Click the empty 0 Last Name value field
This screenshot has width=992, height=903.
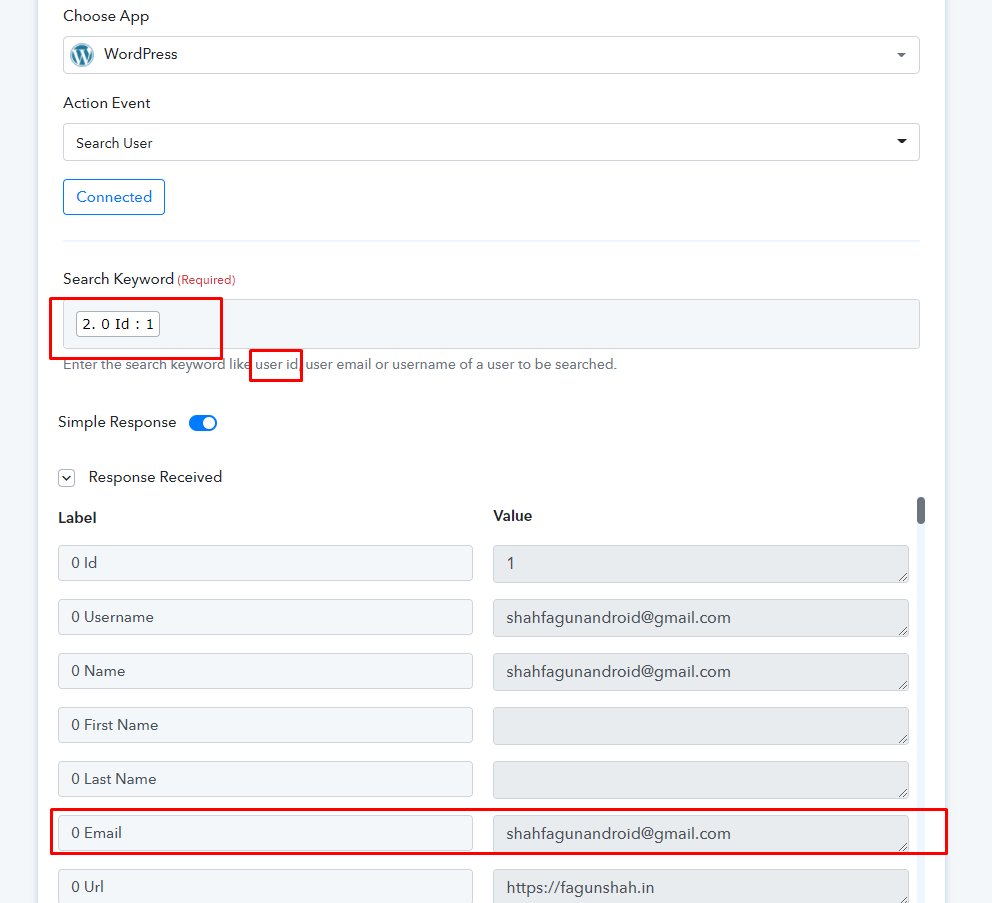click(x=700, y=780)
